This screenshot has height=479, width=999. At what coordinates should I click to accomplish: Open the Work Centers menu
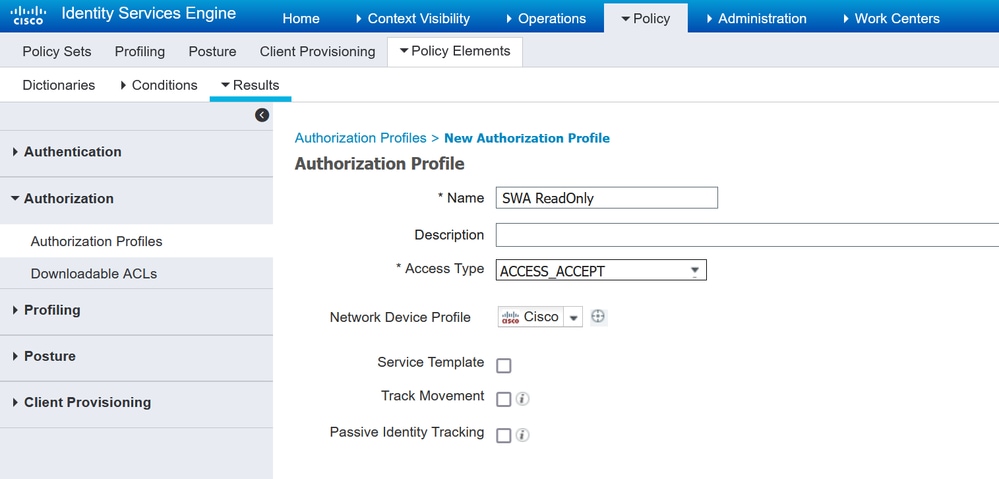[x=891, y=18]
